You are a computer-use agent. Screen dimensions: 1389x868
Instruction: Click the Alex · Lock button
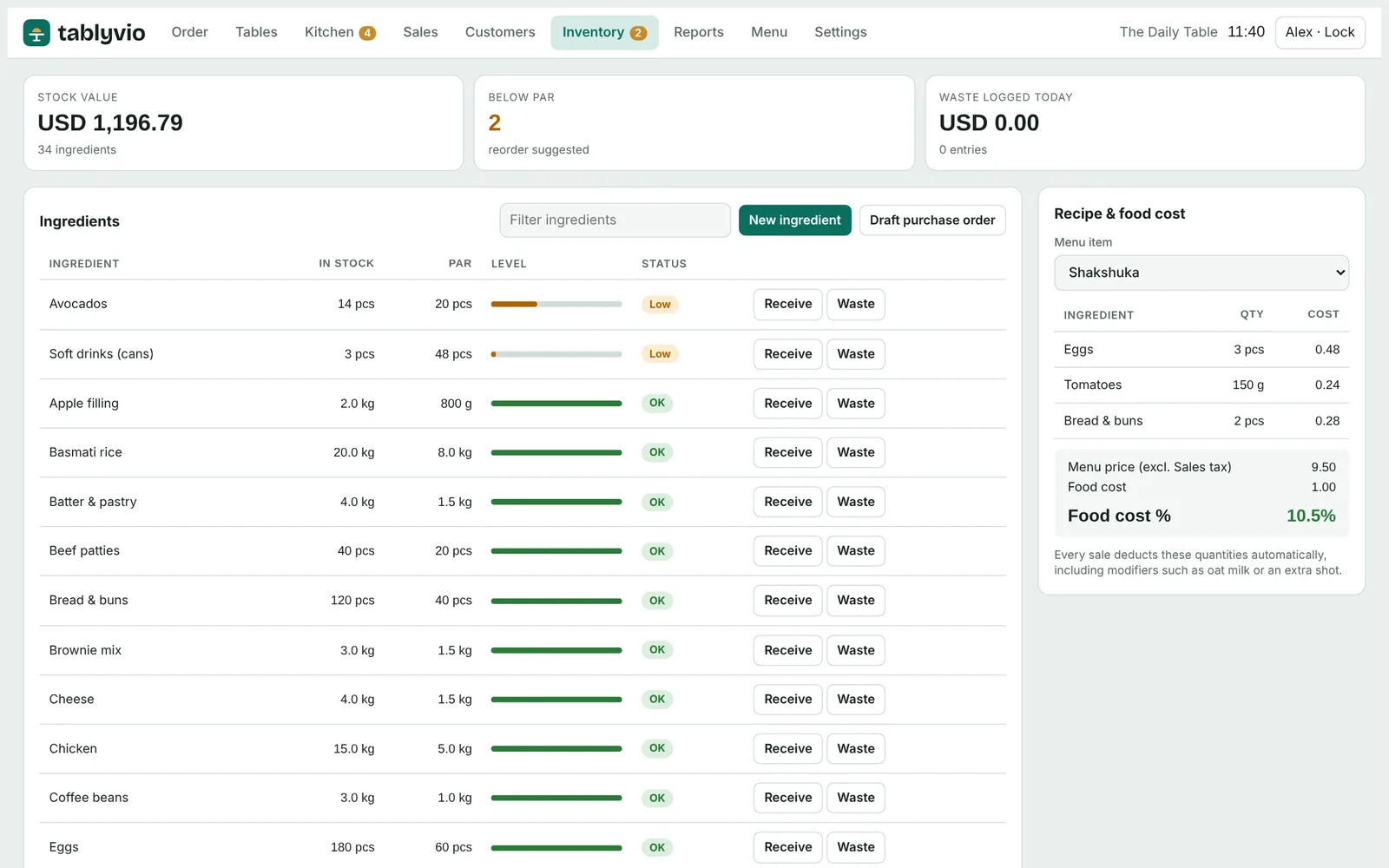coord(1320,32)
